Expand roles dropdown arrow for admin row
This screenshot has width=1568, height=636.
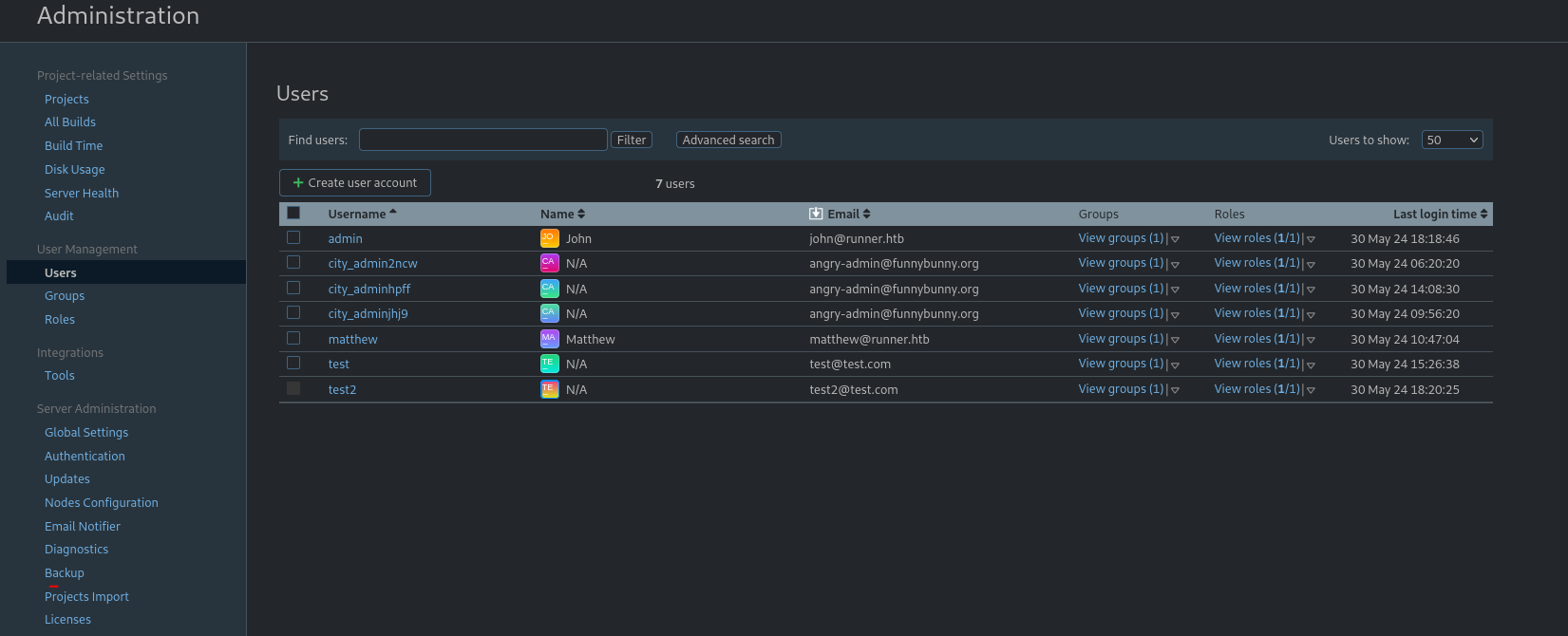tap(1311, 239)
